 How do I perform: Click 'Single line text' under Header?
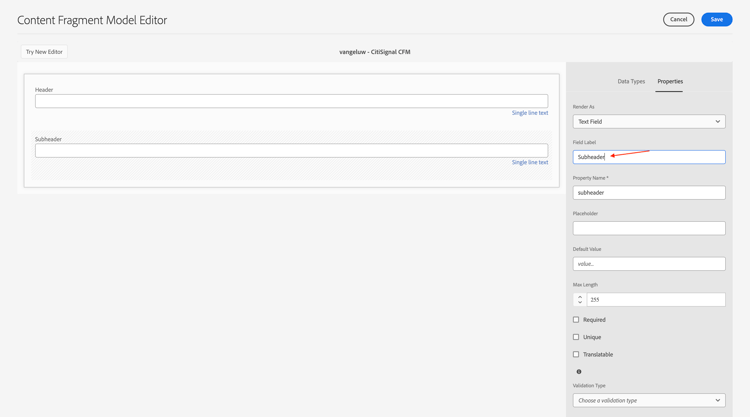click(x=530, y=113)
